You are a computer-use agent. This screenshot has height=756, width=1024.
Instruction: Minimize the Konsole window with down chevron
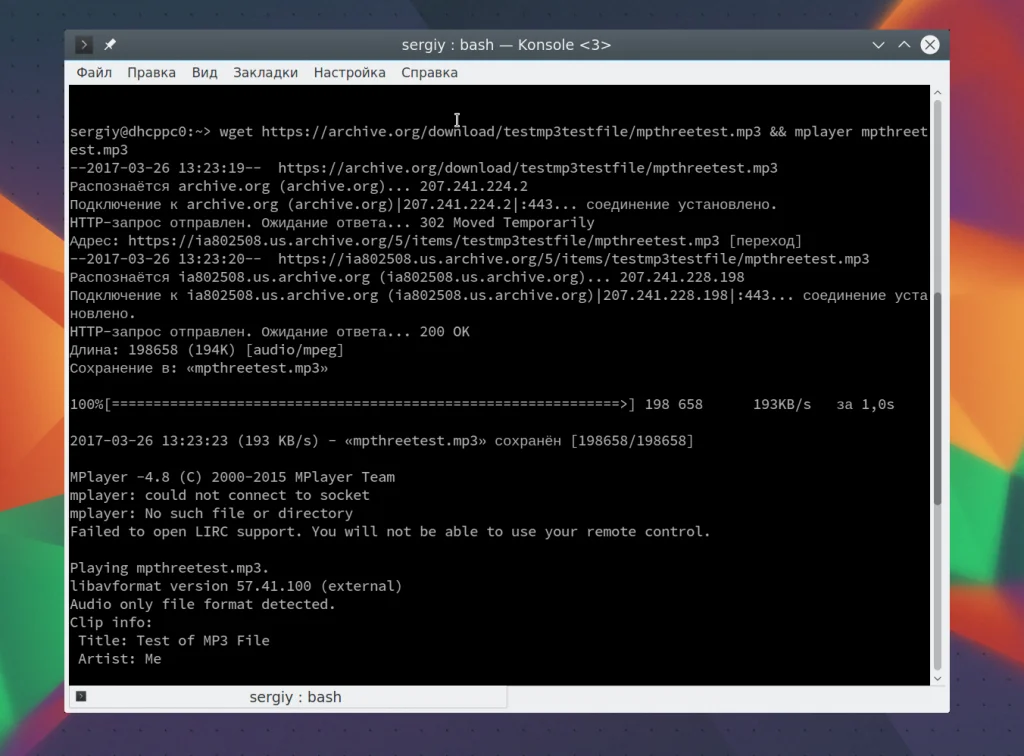click(x=878, y=45)
